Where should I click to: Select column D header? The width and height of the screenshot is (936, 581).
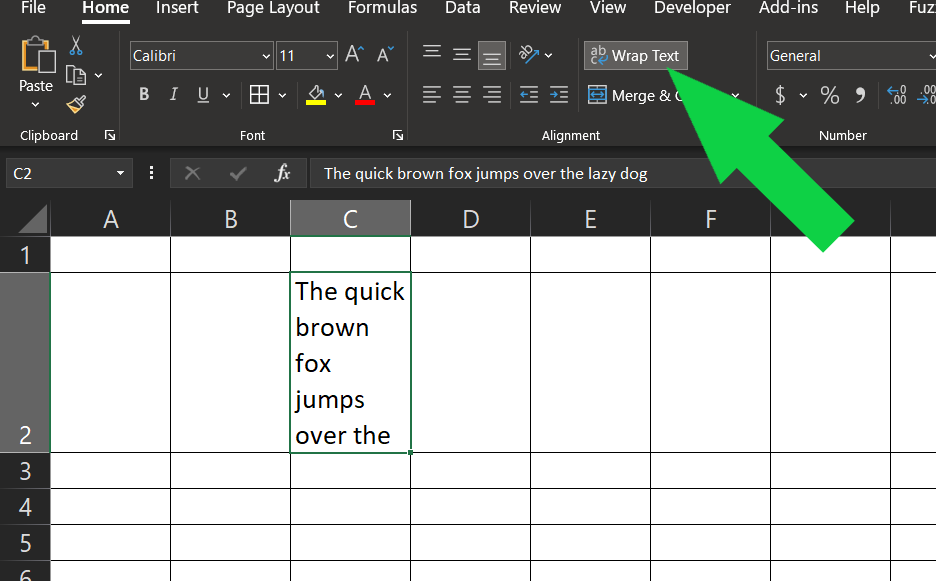click(470, 219)
